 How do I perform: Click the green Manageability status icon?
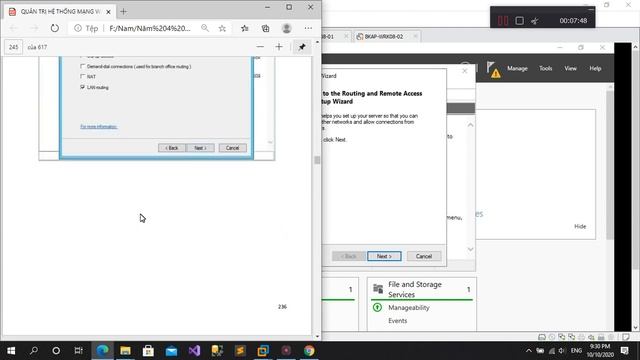[x=378, y=307]
